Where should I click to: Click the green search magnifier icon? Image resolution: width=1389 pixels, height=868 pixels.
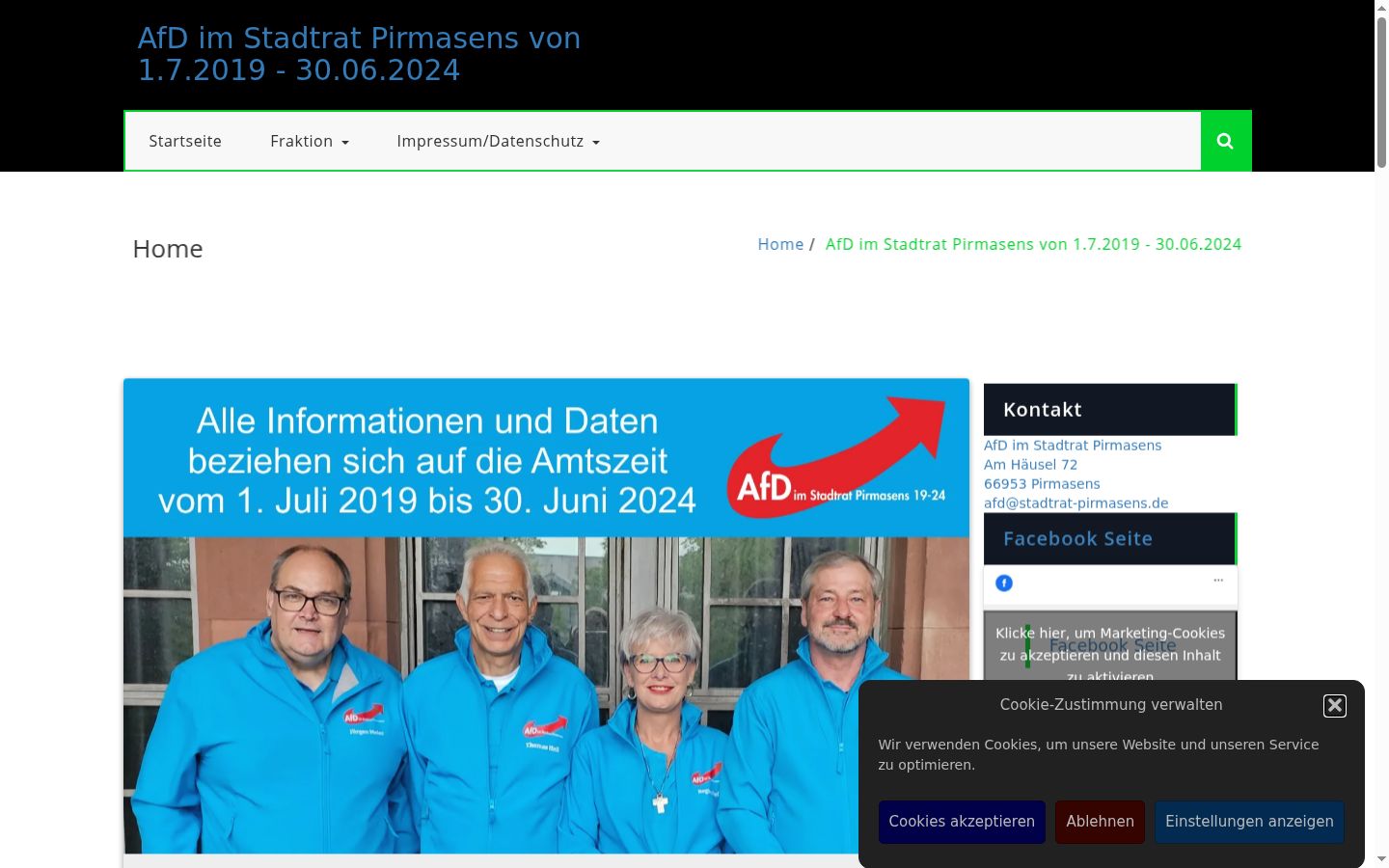tap(1225, 141)
